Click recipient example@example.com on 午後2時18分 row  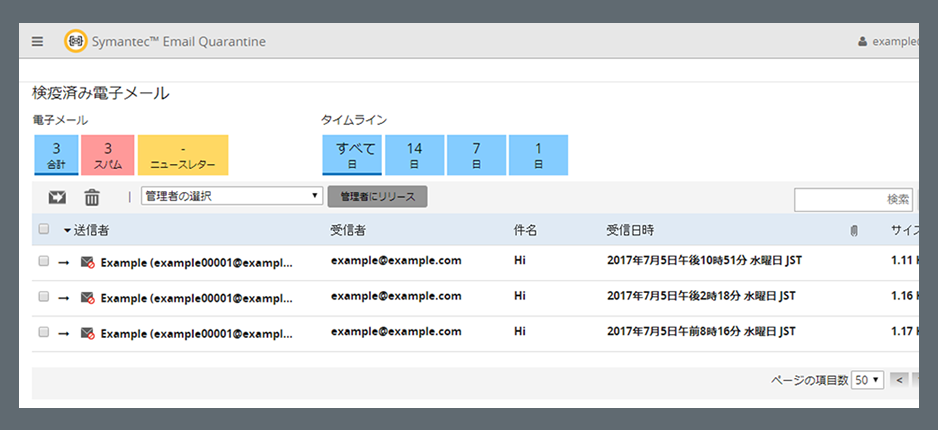point(396,295)
